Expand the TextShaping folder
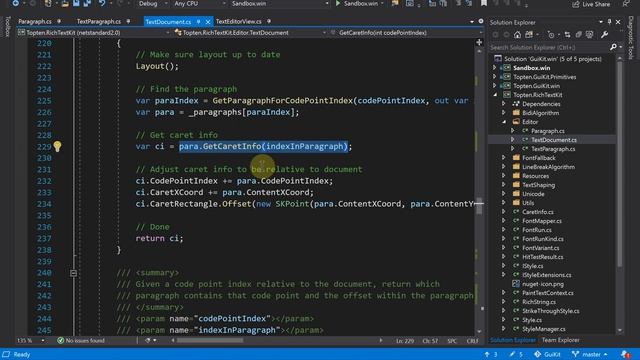This screenshot has width=640, height=360. (x=504, y=184)
